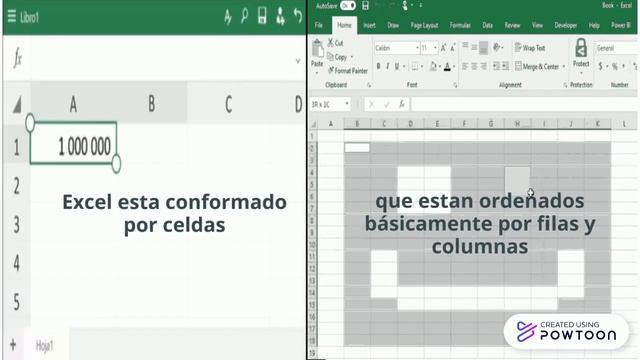Image resolution: width=640 pixels, height=360 pixels.
Task: Click Increase Indent icon
Action: coord(505,66)
